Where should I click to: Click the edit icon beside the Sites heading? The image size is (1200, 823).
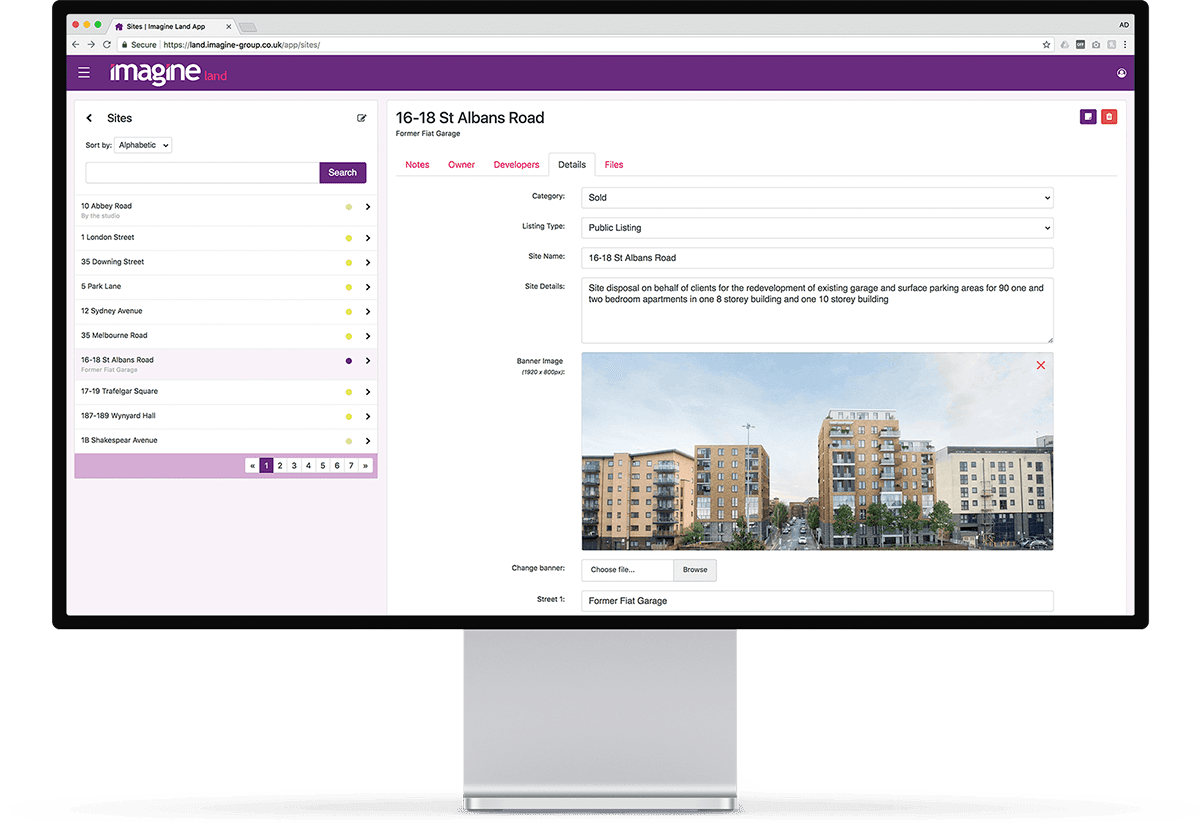point(361,117)
